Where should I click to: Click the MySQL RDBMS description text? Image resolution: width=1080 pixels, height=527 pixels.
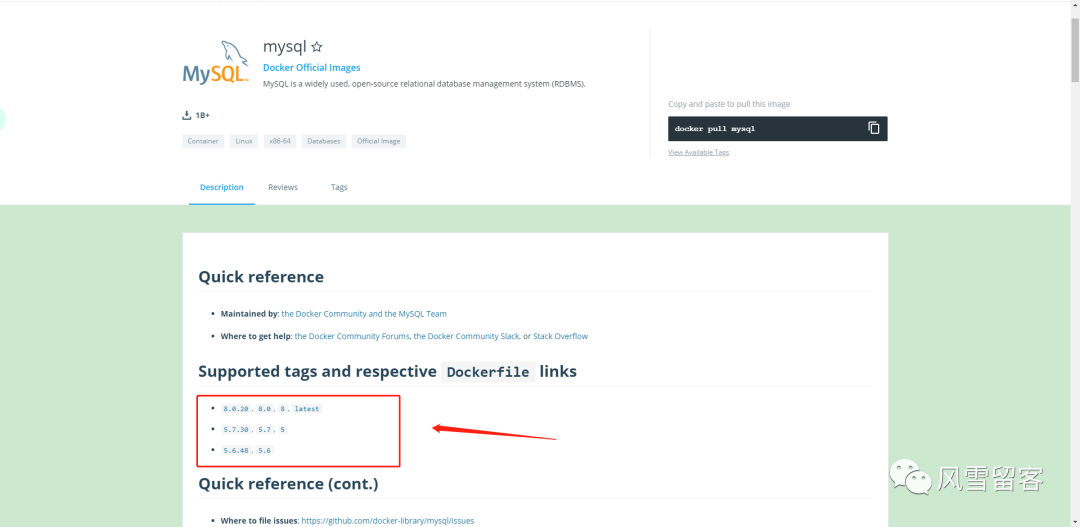tap(424, 84)
